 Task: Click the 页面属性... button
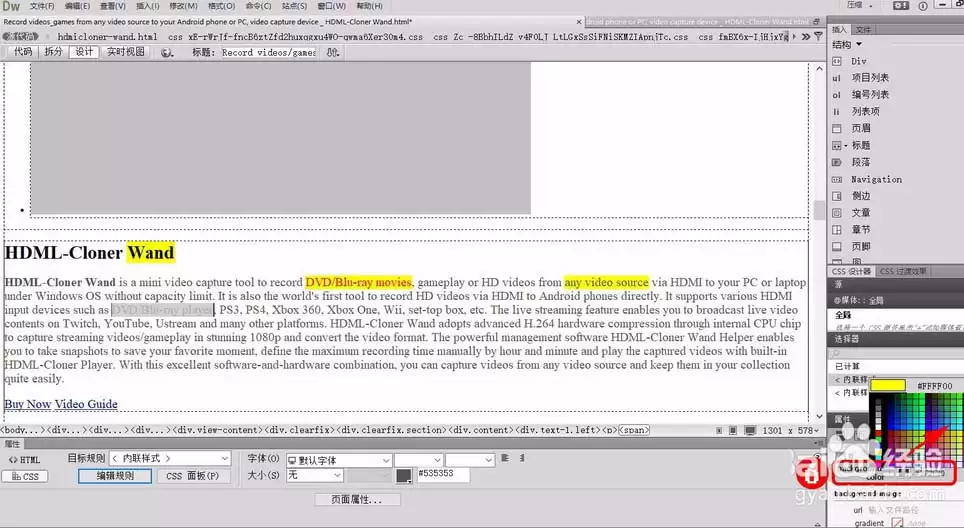pos(357,499)
